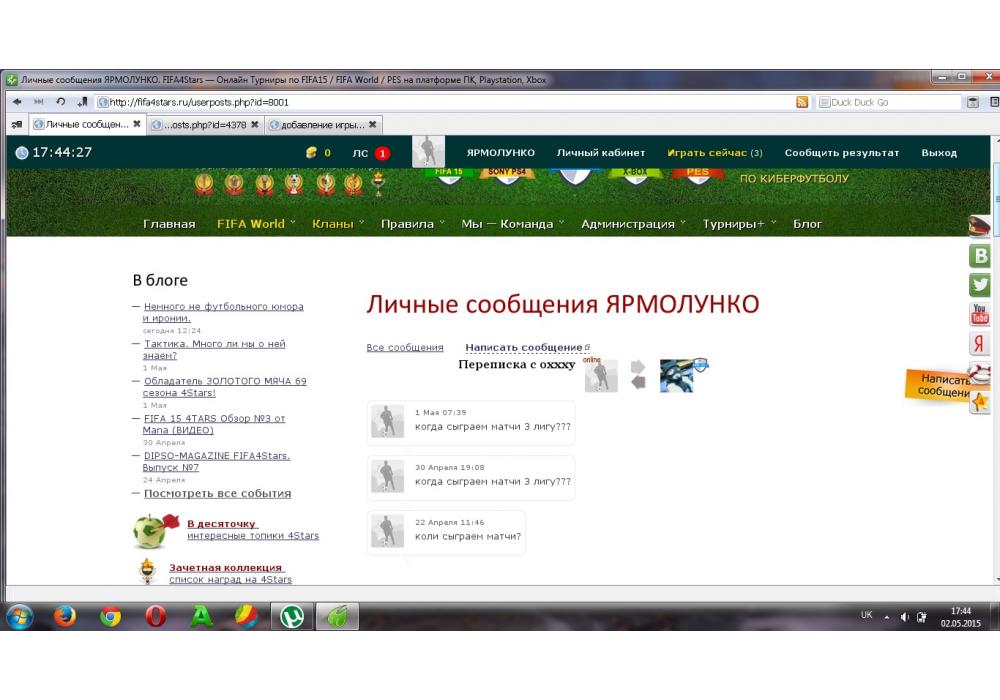Image resolution: width=1000 pixels, height=700 pixels.
Task: Open ЯРМОЛУНКО avatar in top bar
Action: tap(428, 151)
